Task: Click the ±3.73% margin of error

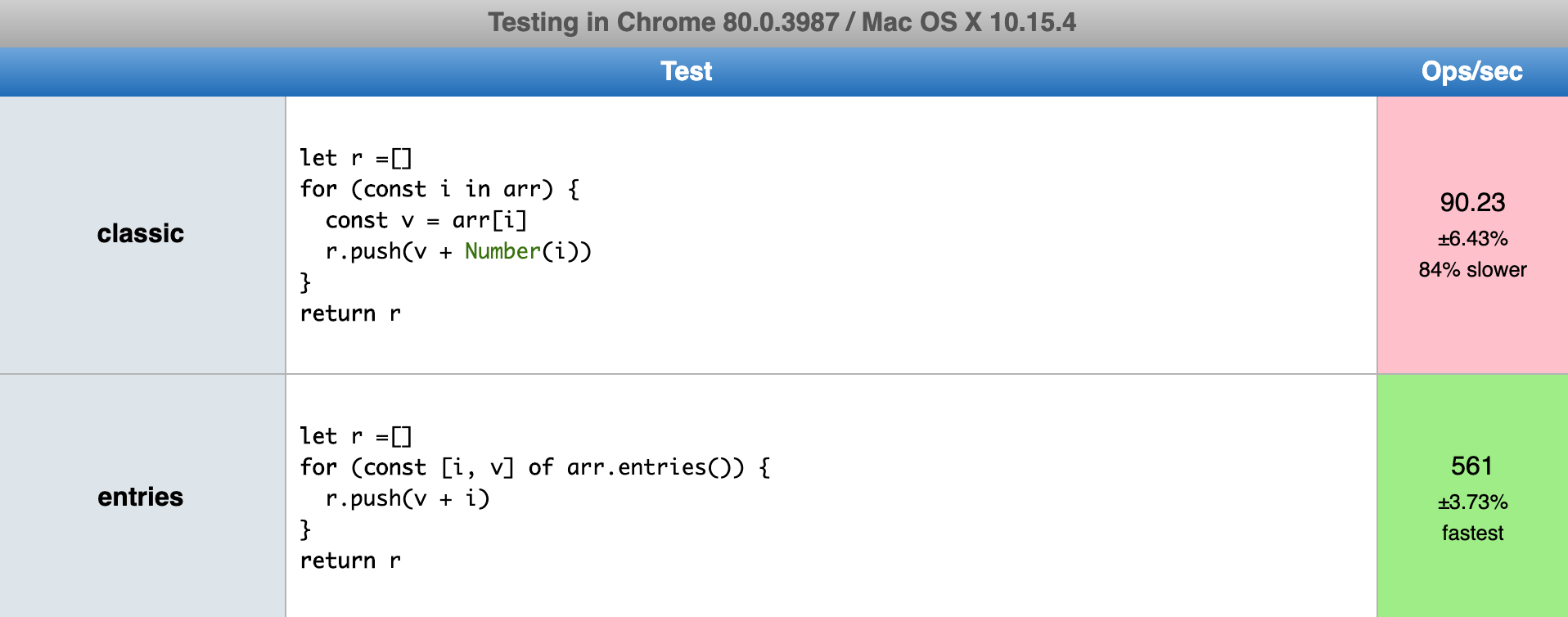Action: point(1472,502)
